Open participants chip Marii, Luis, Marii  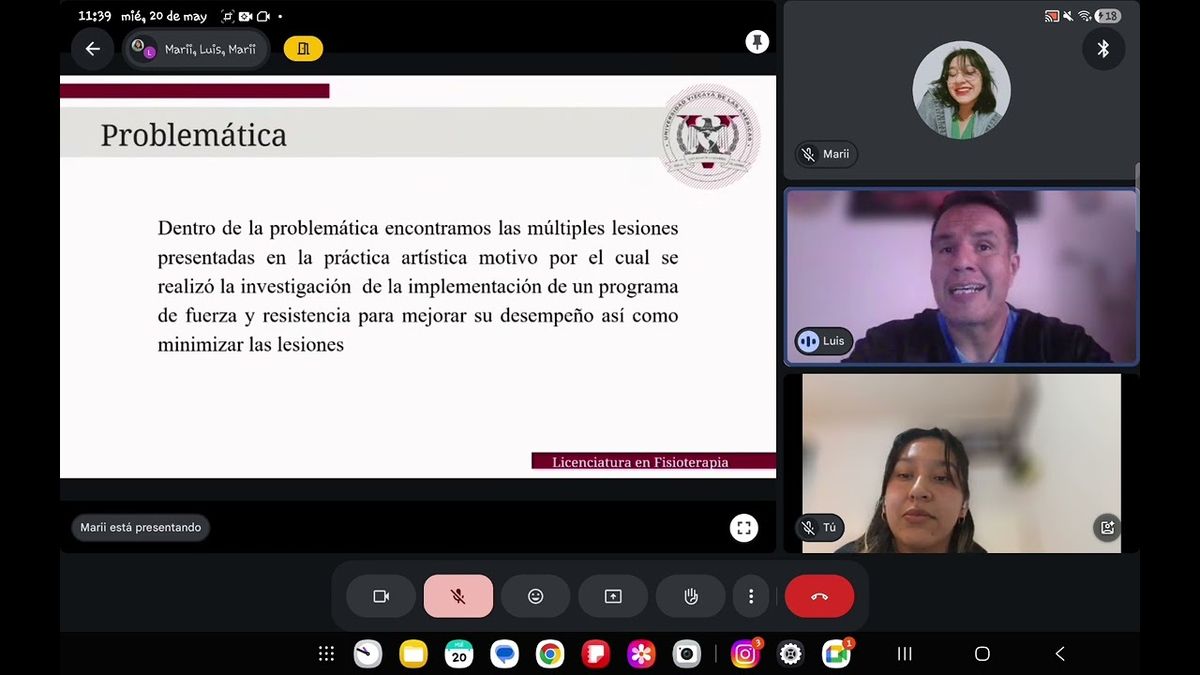pos(196,49)
